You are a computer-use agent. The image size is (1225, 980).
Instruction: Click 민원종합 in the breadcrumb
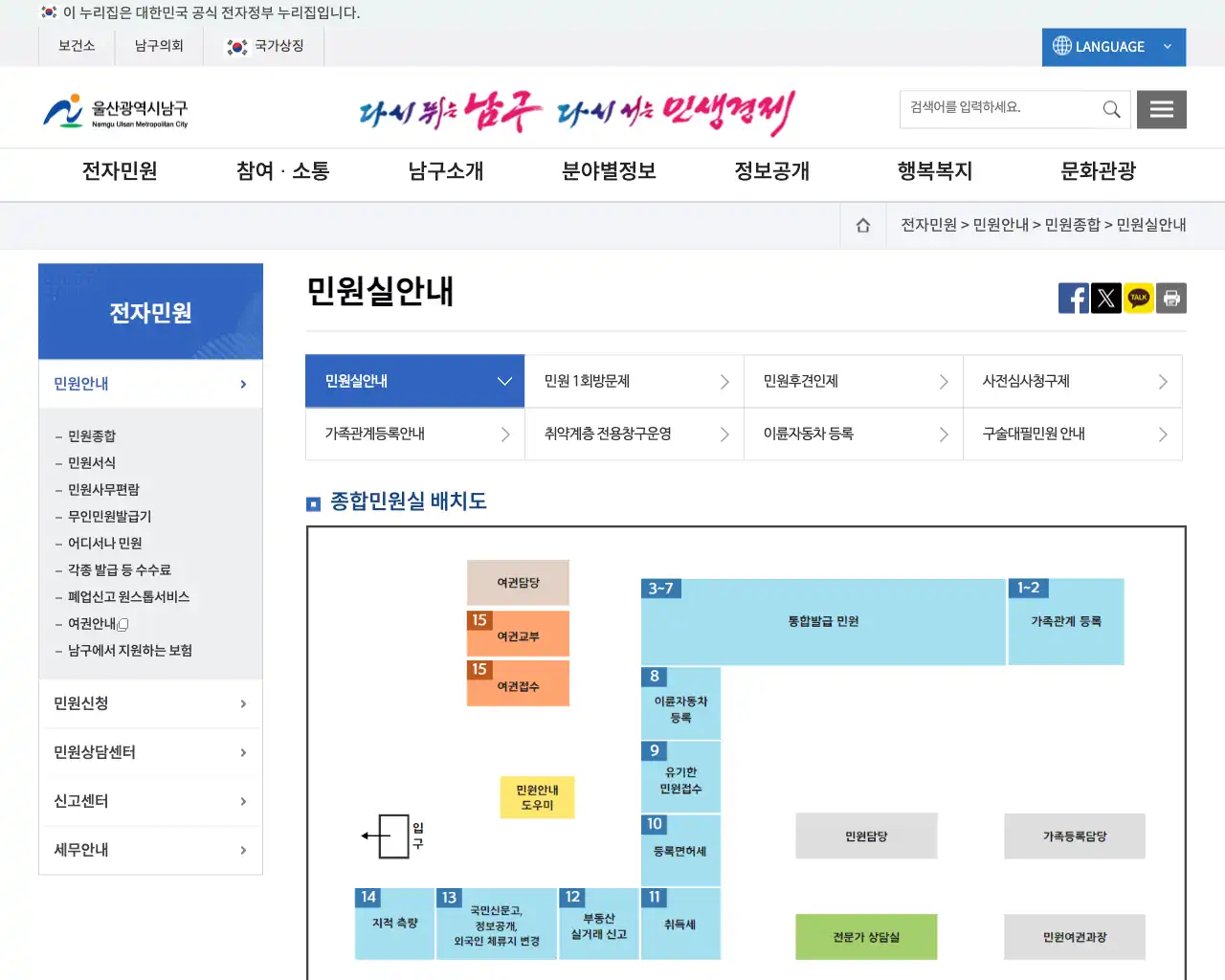pyautogui.click(x=1072, y=225)
